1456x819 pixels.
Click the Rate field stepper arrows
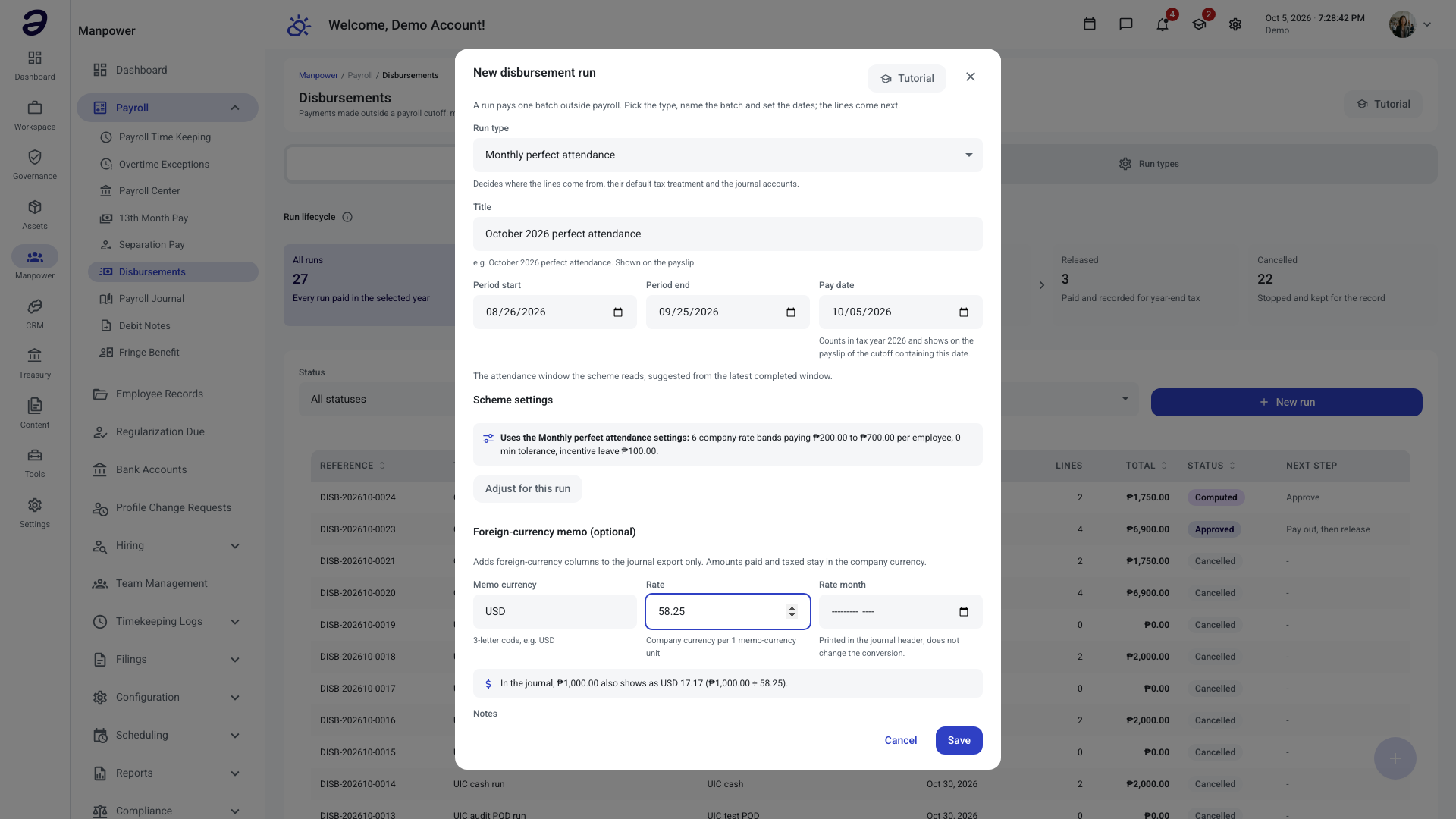792,612
